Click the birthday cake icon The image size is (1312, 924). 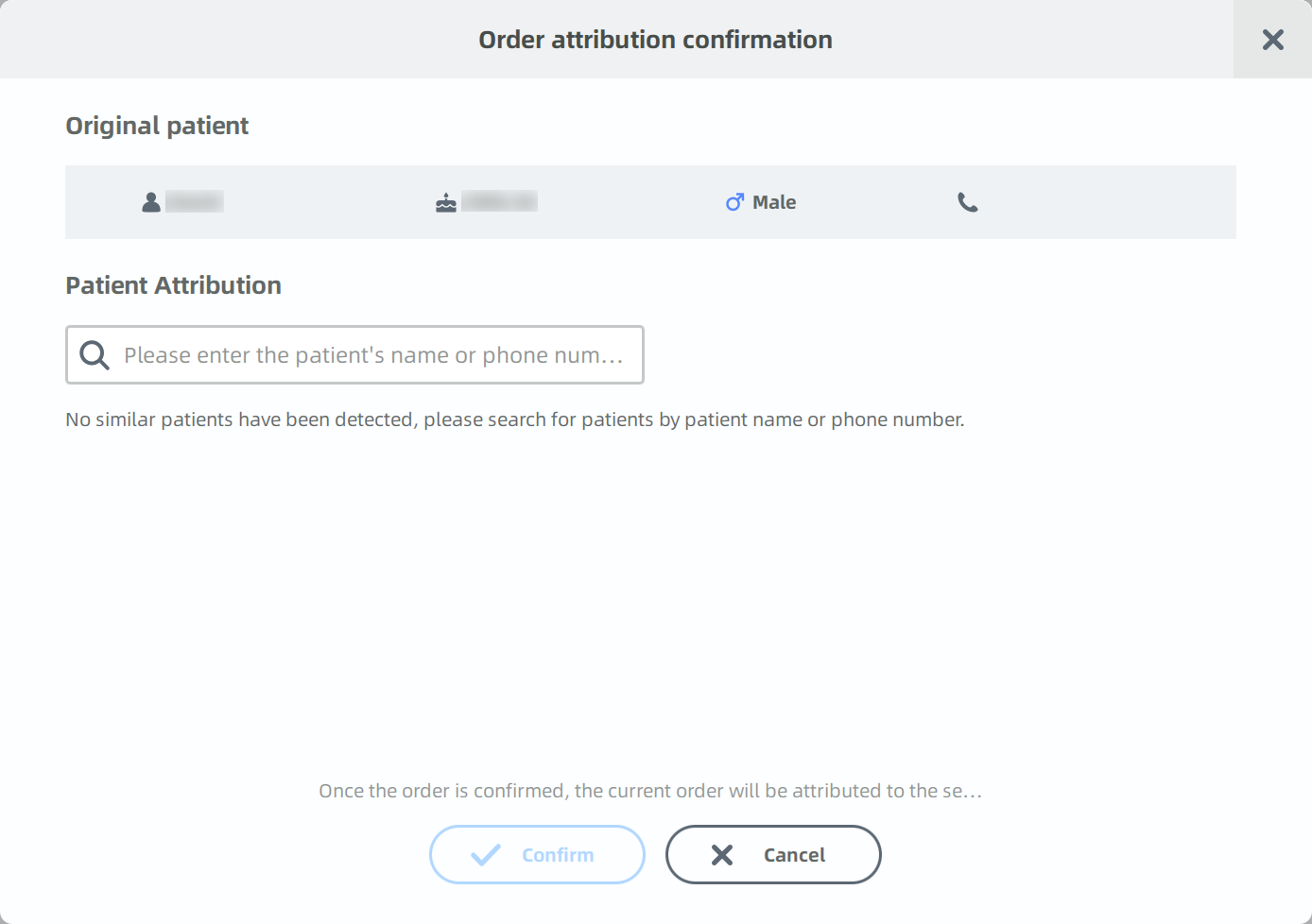tap(446, 202)
